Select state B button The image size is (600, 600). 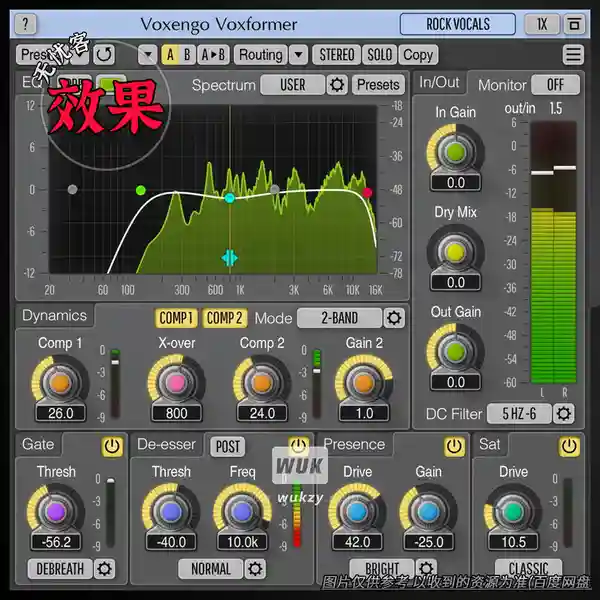pyautogui.click(x=187, y=55)
